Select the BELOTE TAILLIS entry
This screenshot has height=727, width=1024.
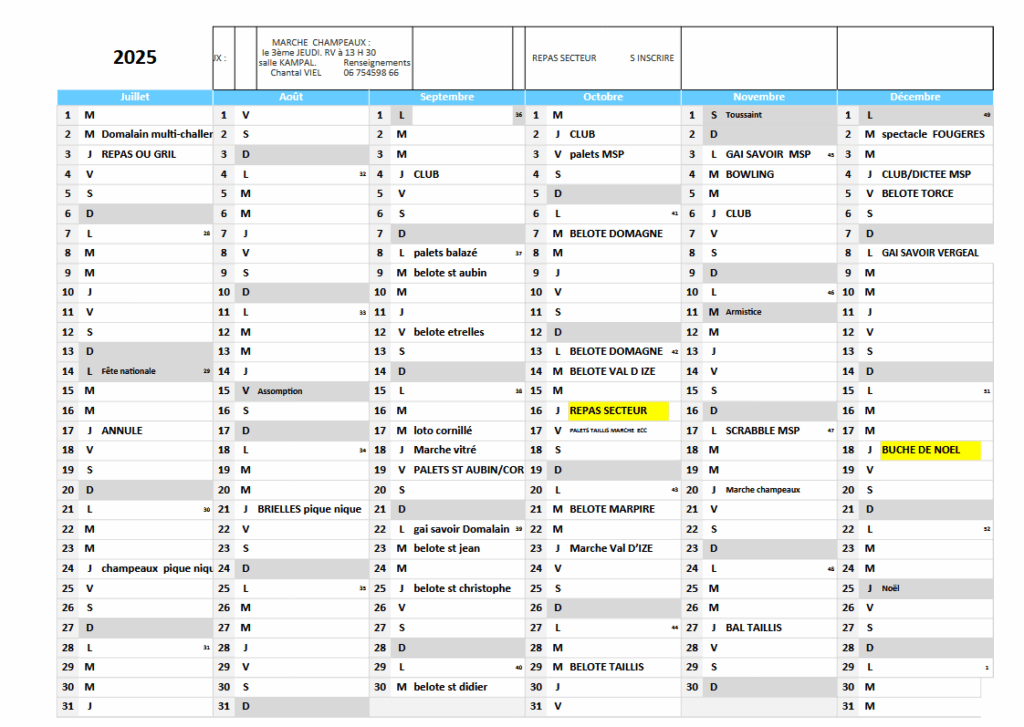607,667
